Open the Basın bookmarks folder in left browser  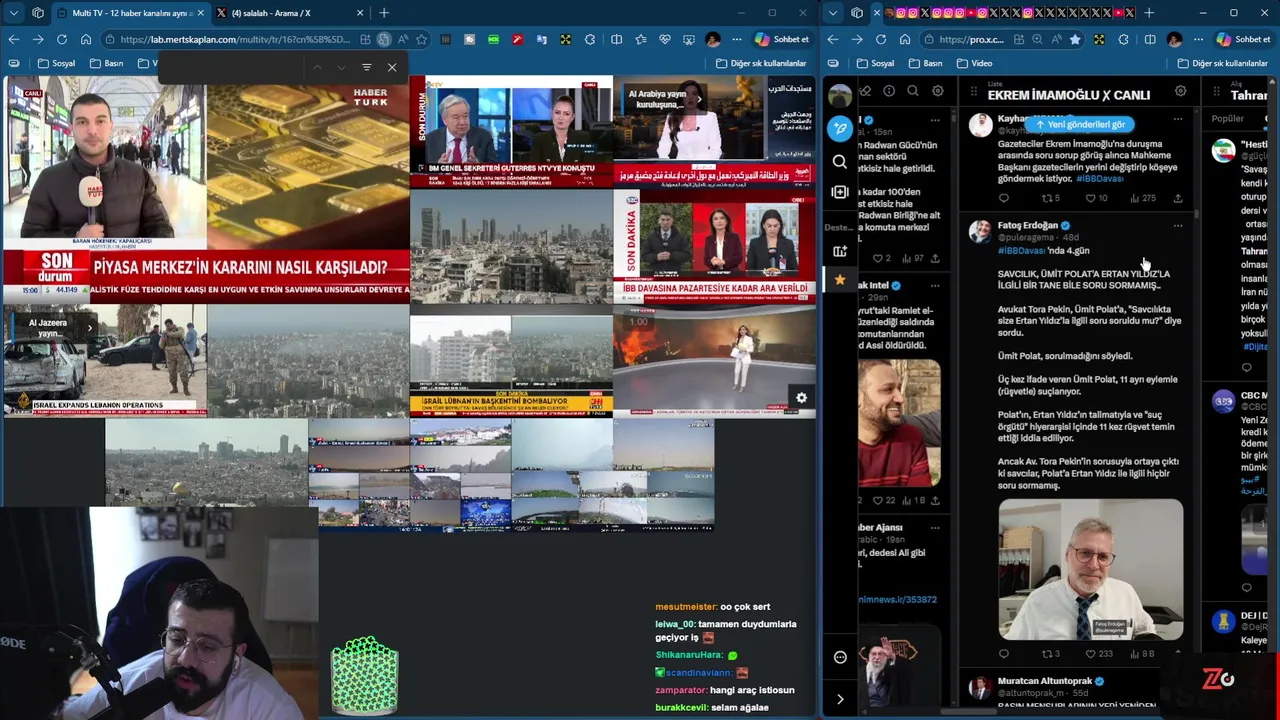click(106, 63)
